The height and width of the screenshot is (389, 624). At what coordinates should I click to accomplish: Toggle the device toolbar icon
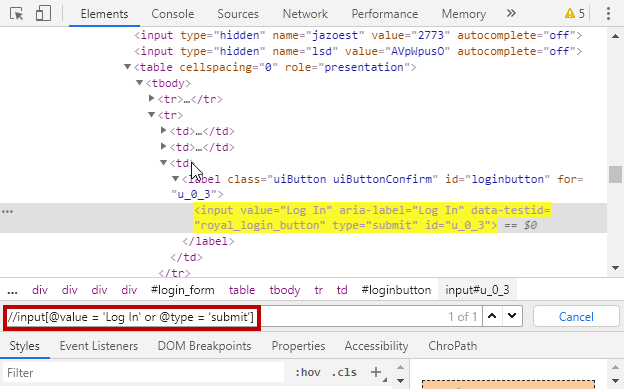tap(43, 14)
